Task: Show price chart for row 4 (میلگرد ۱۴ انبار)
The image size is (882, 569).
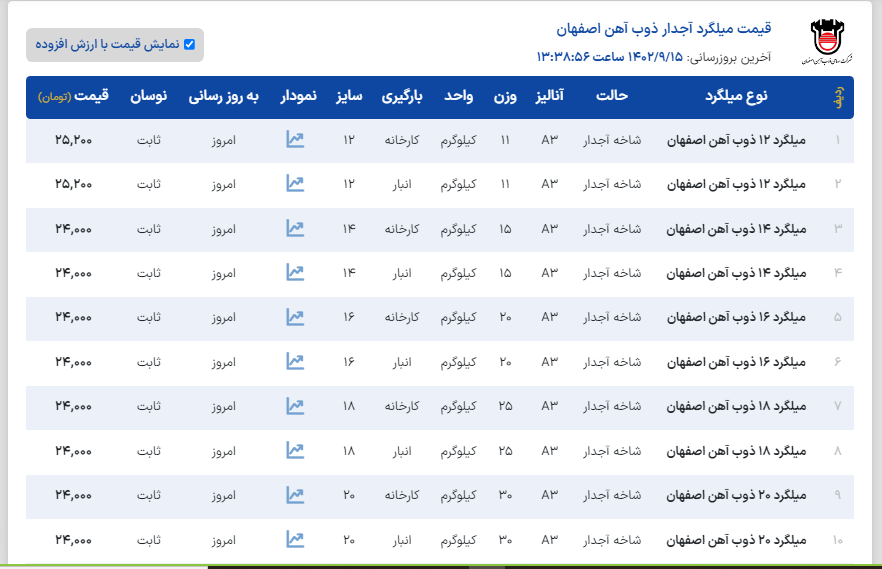Action: [x=295, y=272]
